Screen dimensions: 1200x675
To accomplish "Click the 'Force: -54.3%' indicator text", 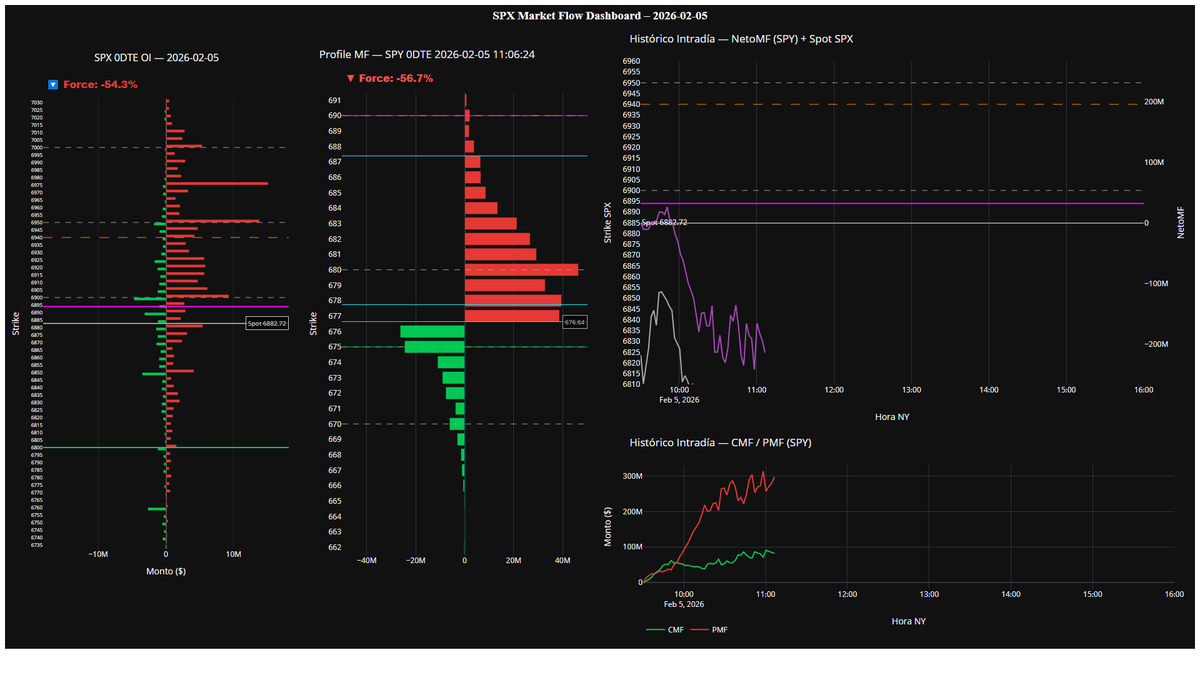I will [x=101, y=85].
